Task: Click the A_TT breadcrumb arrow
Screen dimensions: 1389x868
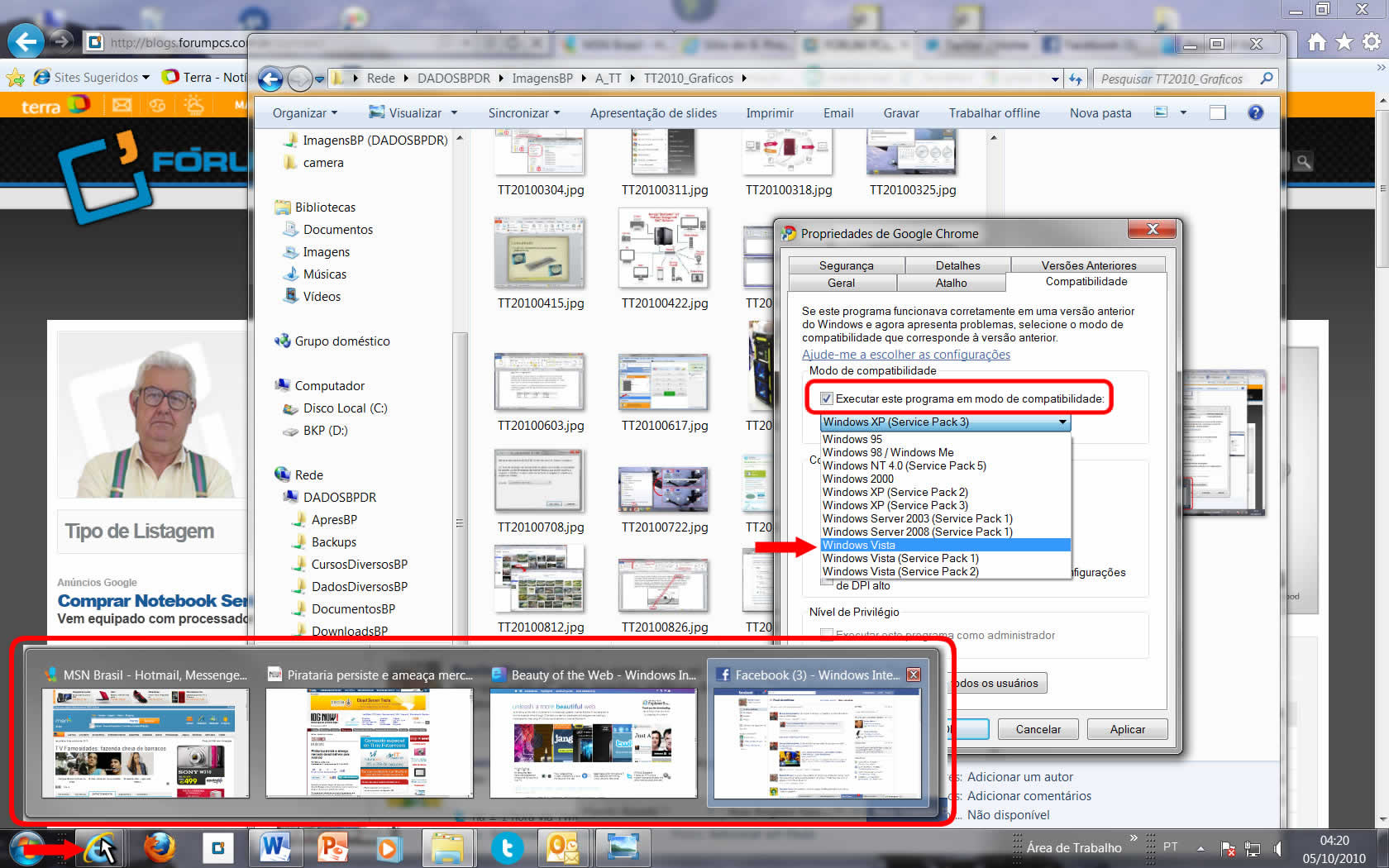Action: point(632,79)
